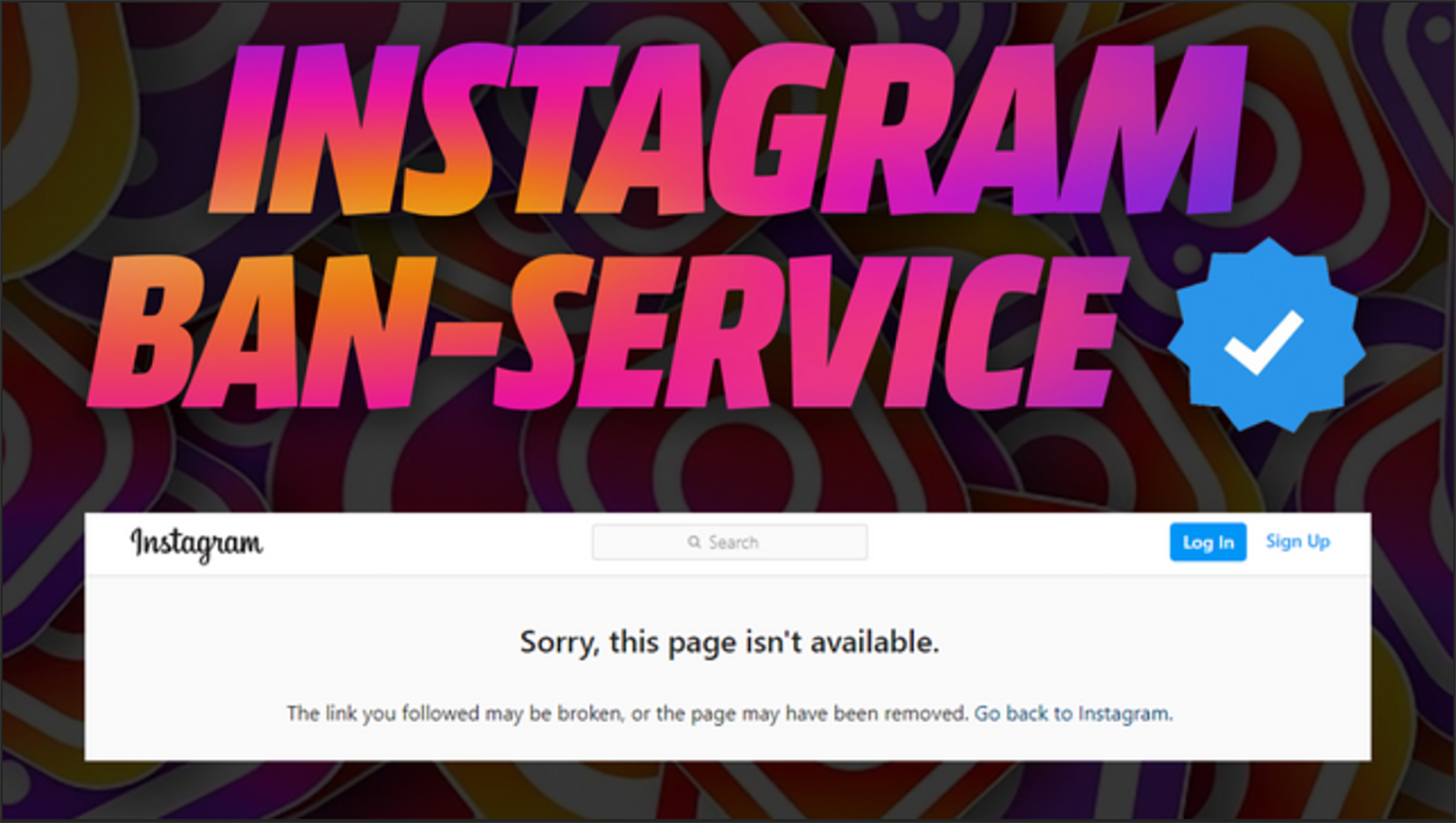Click the blue verified badge
Screen dimensions: 1456x823
click(1267, 335)
